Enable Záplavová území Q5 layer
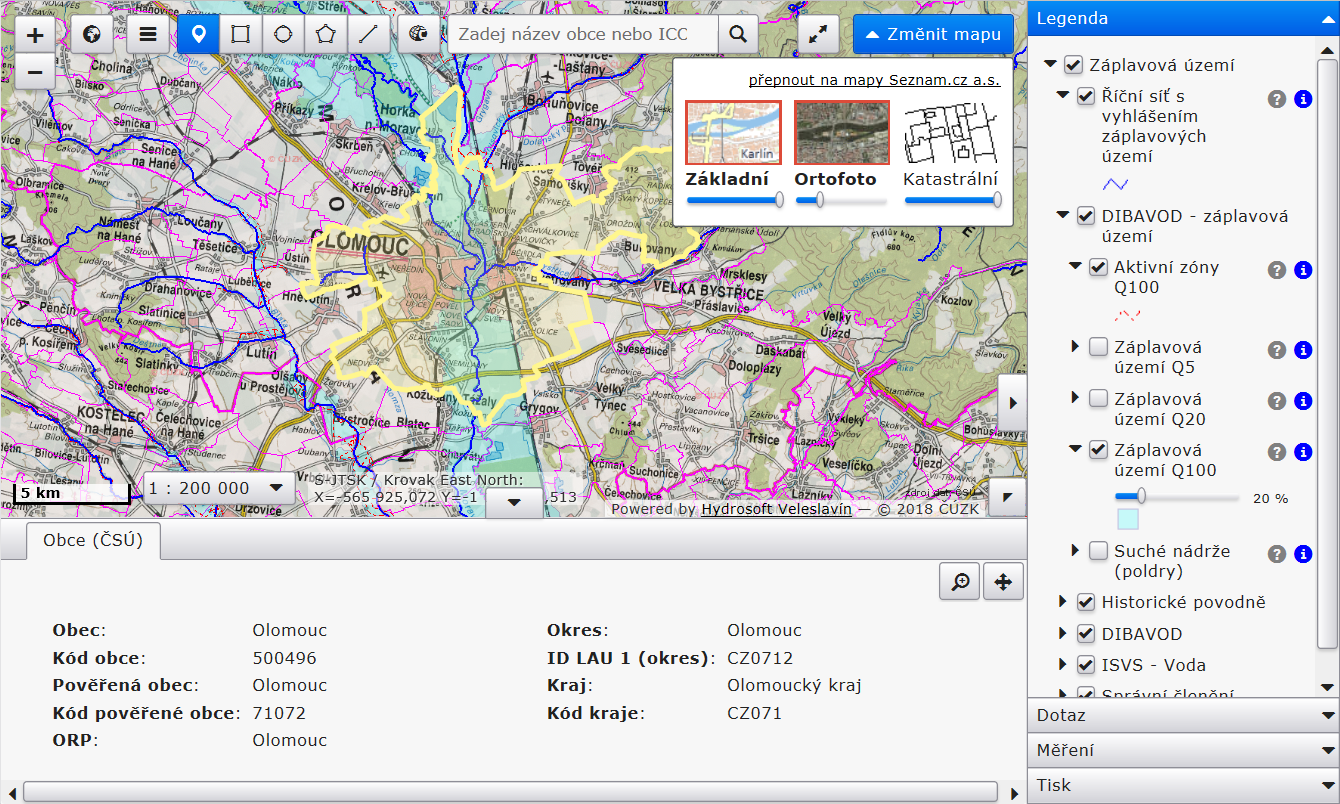The height and width of the screenshot is (804, 1340). (1098, 347)
